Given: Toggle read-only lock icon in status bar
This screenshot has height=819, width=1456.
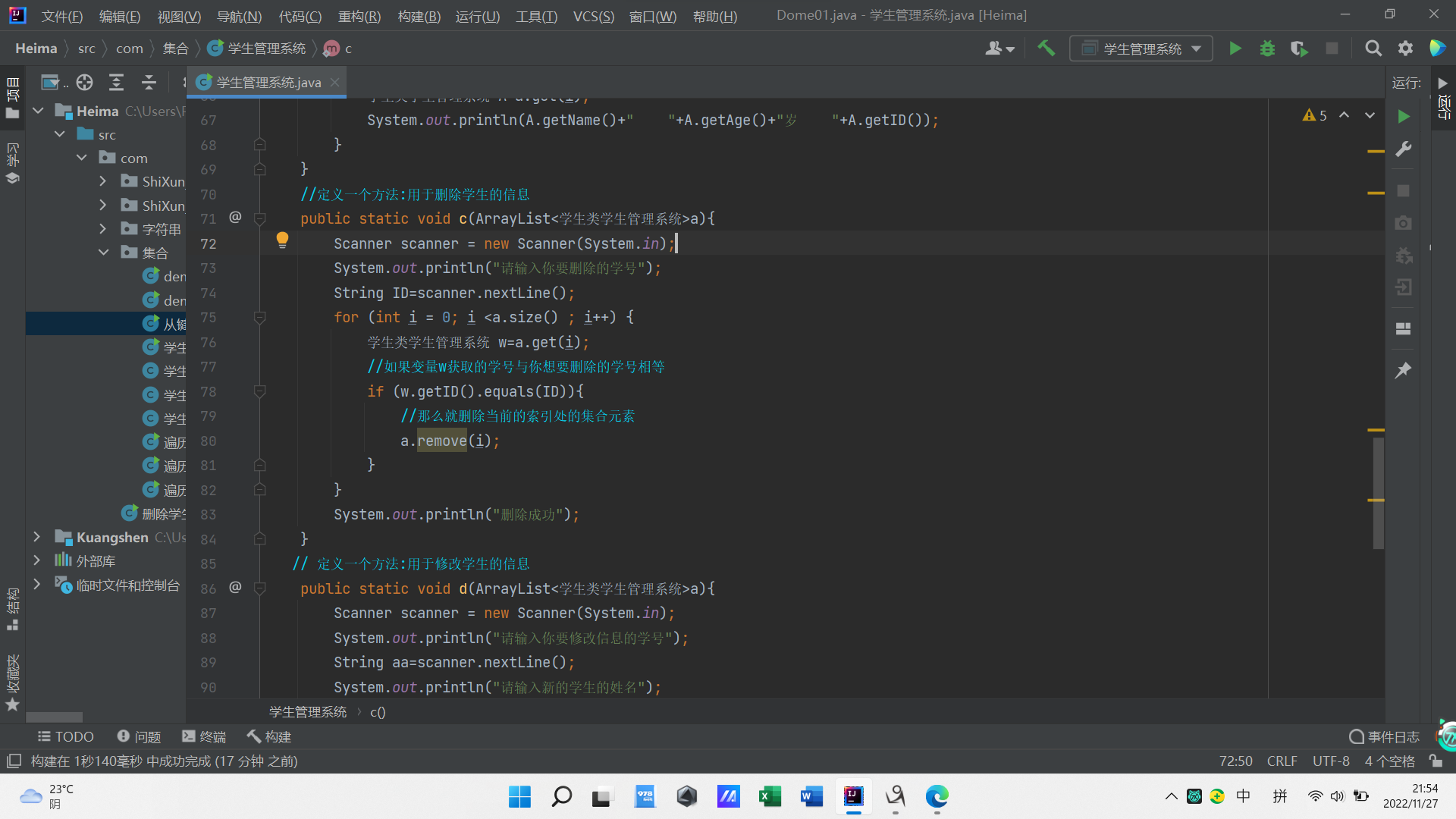Looking at the screenshot, I should (x=1435, y=761).
